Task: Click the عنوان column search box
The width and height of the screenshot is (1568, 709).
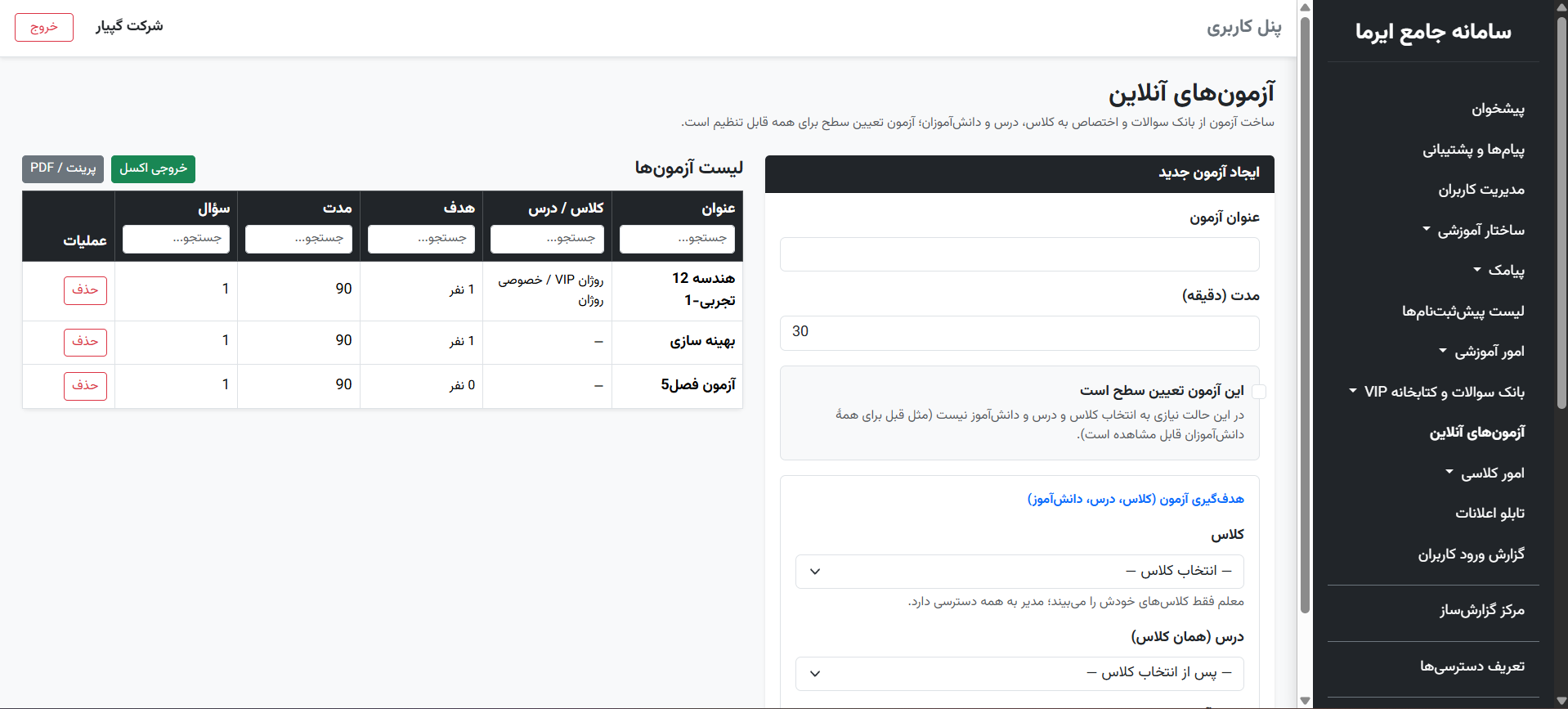Action: click(677, 239)
